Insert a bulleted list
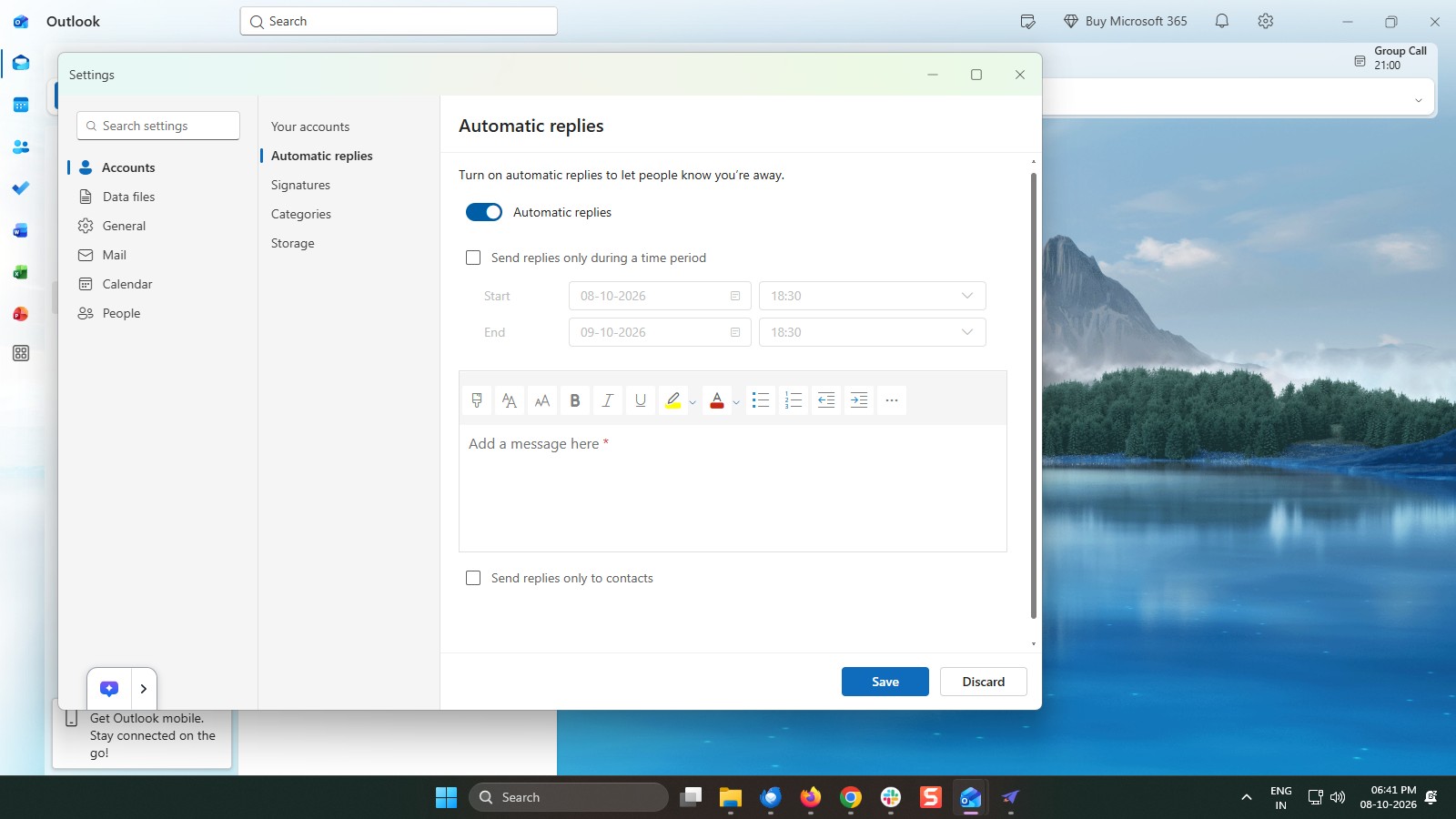1456x819 pixels. click(x=761, y=400)
